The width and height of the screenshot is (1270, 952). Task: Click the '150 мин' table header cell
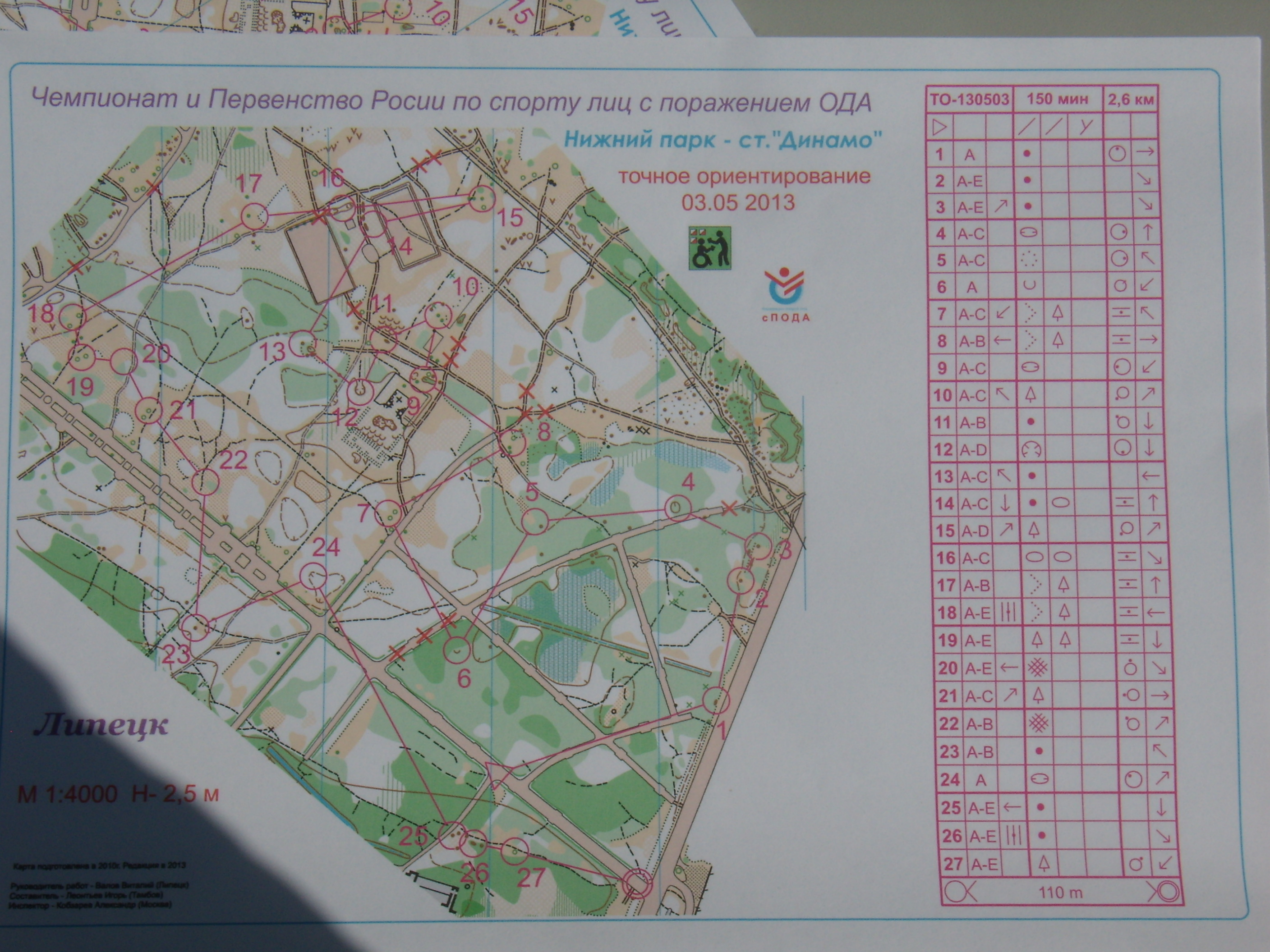[1057, 99]
